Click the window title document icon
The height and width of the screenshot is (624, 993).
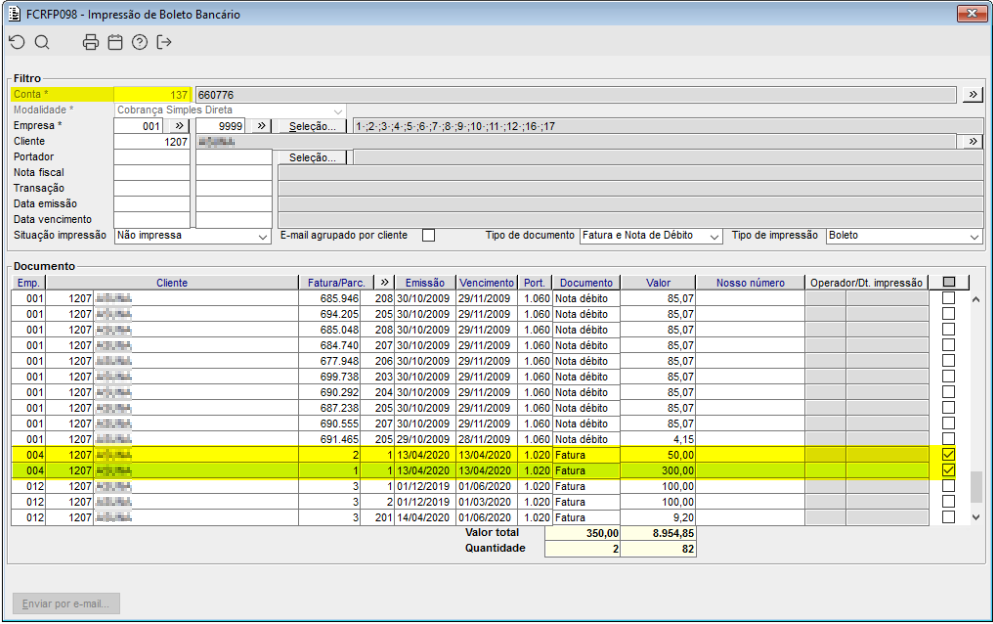pos(15,14)
